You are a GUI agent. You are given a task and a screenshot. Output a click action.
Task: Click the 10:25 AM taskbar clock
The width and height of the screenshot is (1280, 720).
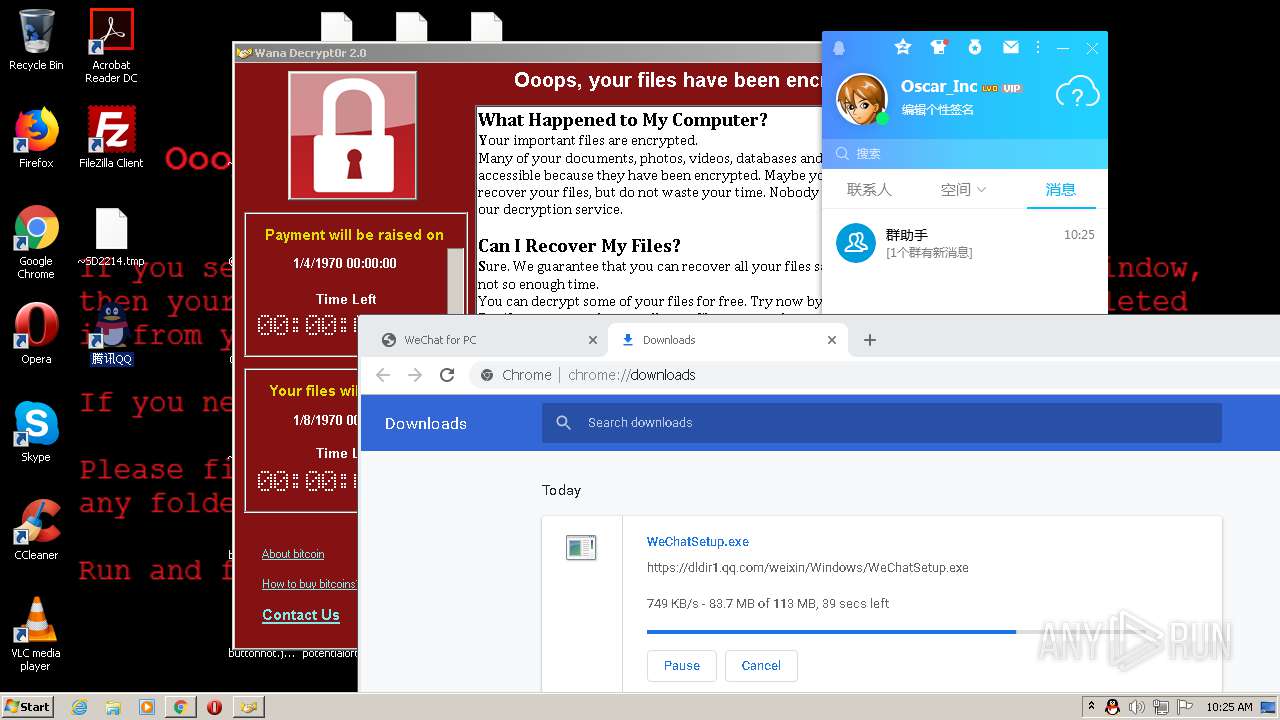[1230, 707]
